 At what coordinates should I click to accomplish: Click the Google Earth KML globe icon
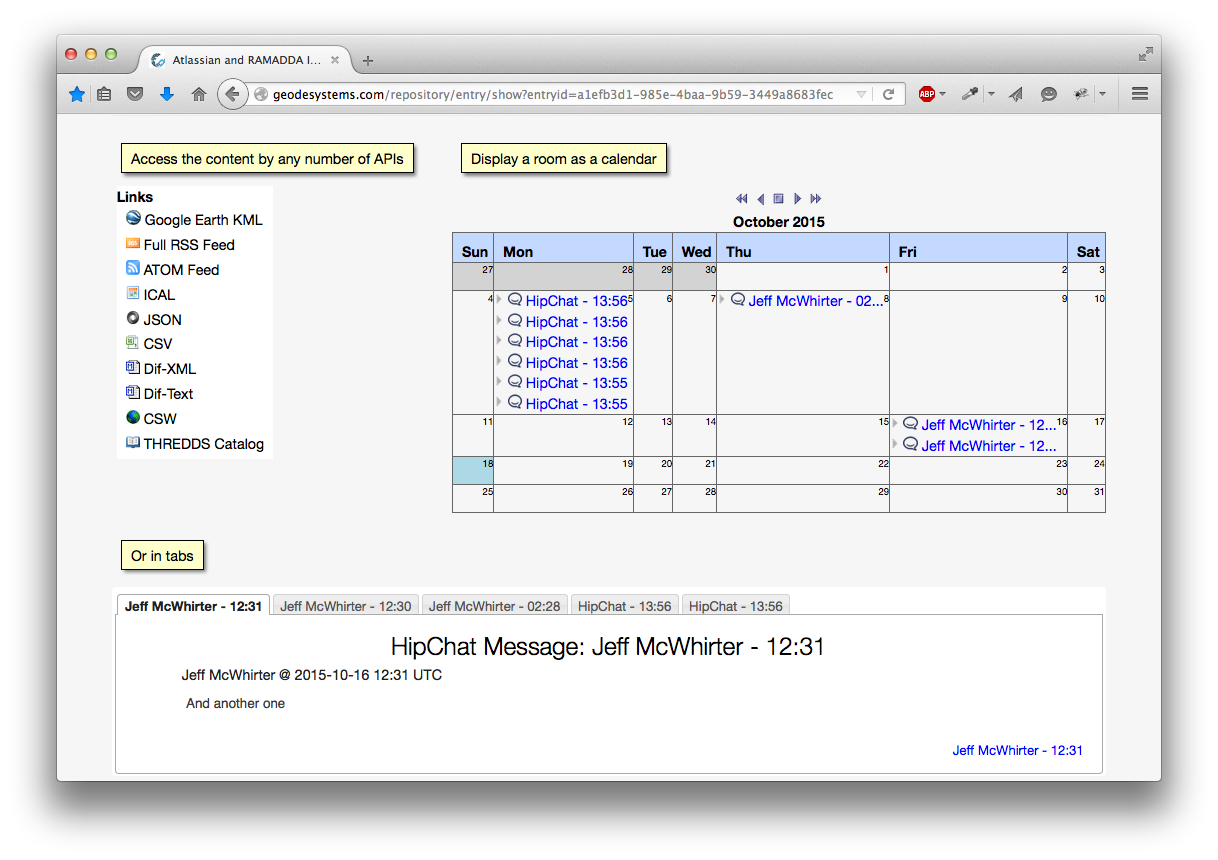pyautogui.click(x=133, y=218)
